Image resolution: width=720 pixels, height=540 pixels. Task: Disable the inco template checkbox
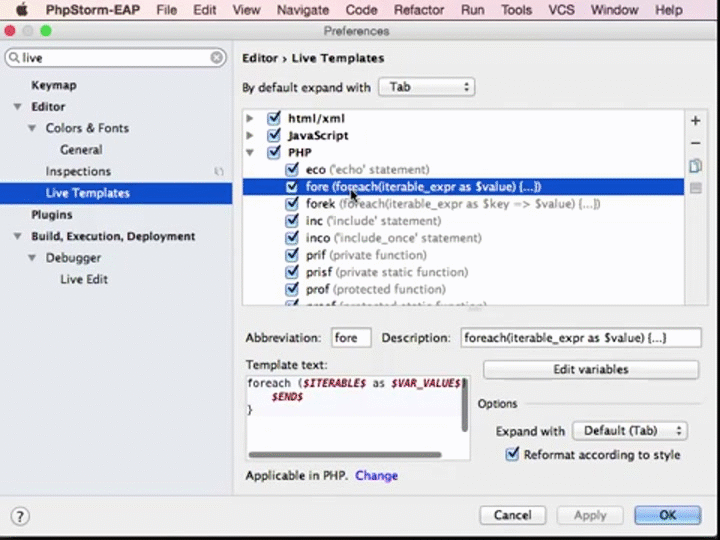(x=292, y=238)
